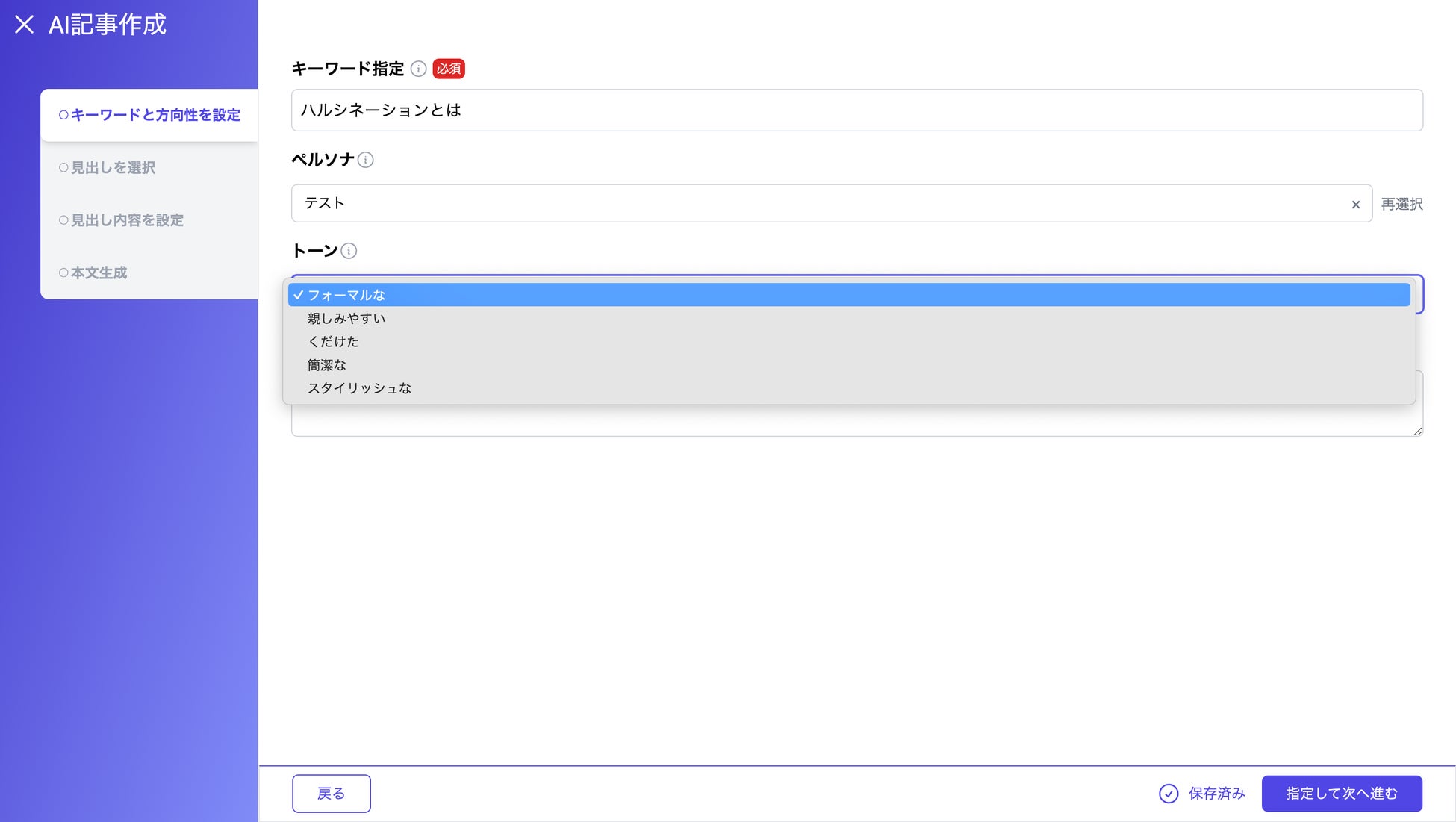Viewport: 1456px width, 822px height.
Task: Click the 保存済み checkmark icon
Action: (x=1168, y=794)
